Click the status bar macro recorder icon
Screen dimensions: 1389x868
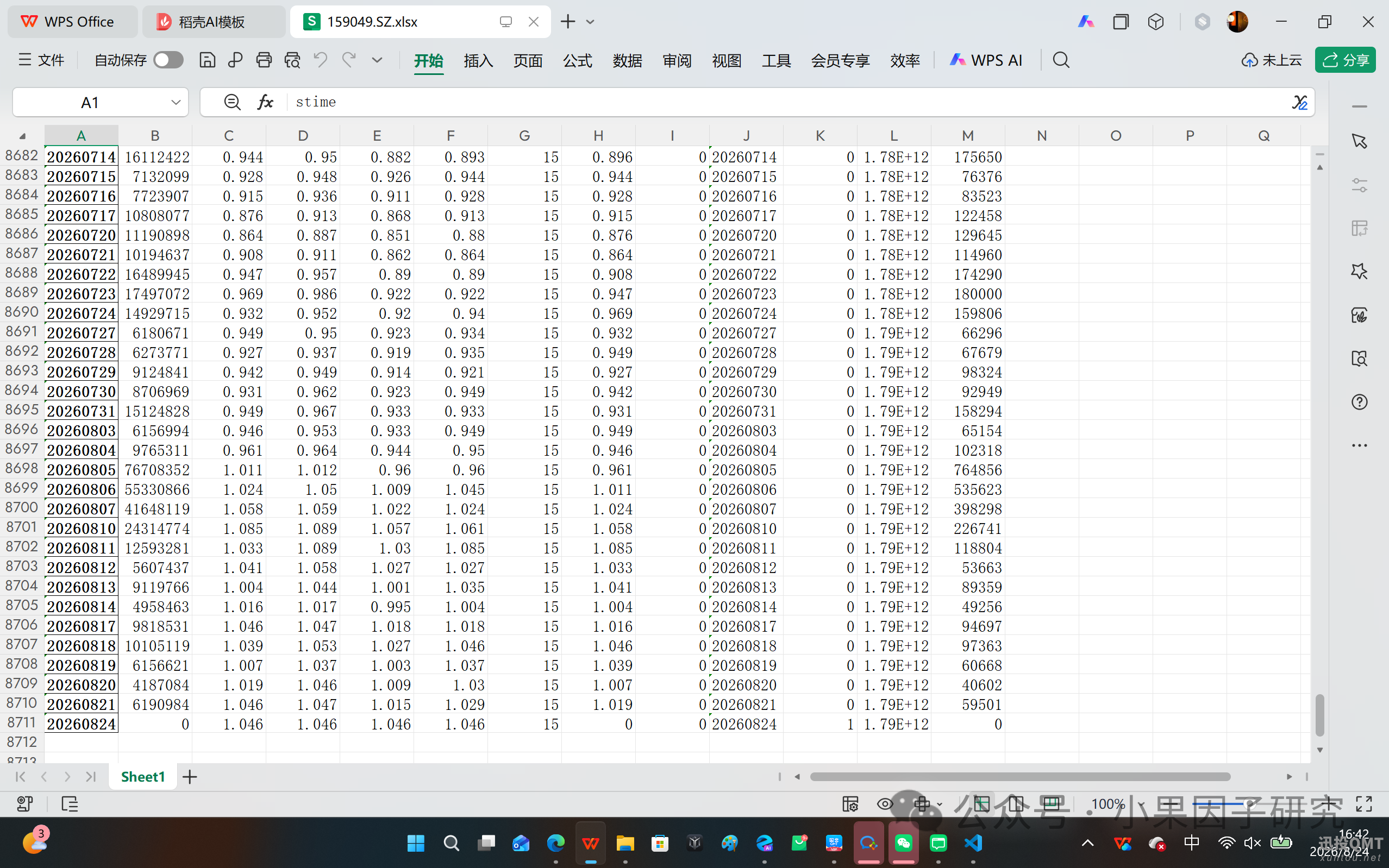24,804
